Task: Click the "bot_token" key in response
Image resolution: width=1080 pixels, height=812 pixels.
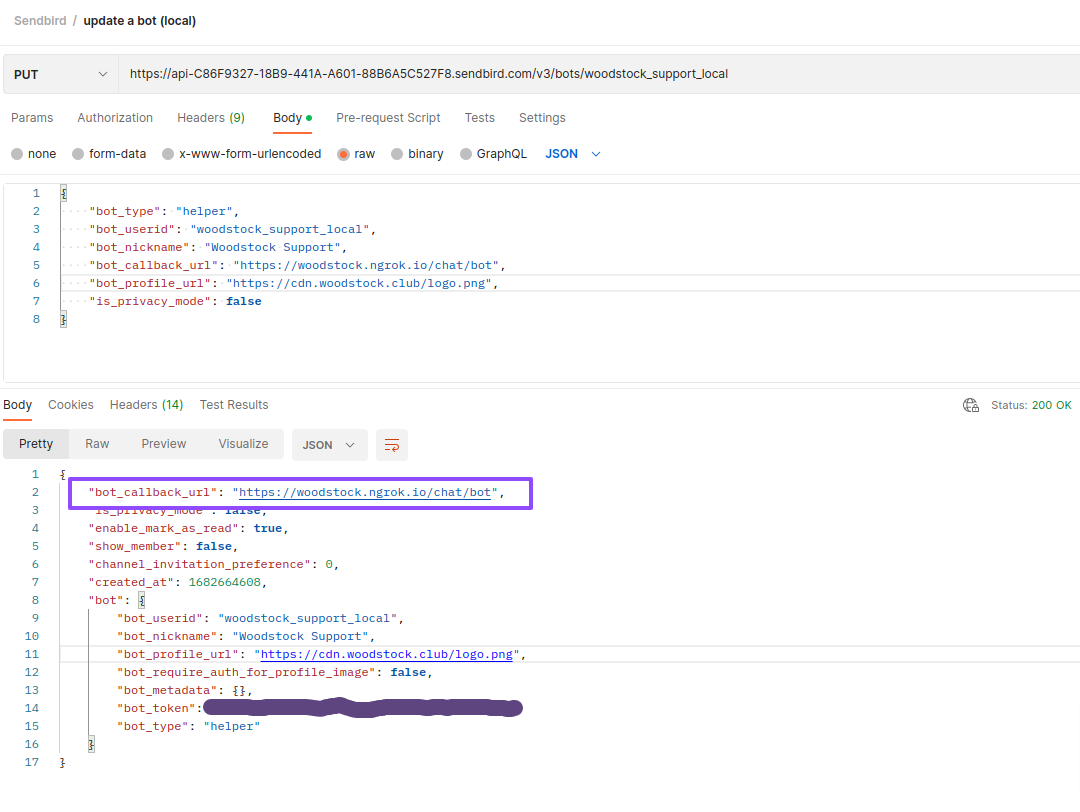Action: coord(157,708)
